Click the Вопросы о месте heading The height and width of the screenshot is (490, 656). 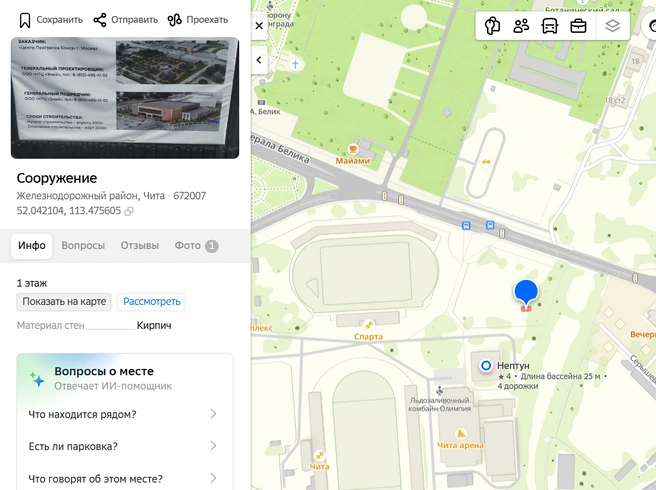click(x=104, y=371)
